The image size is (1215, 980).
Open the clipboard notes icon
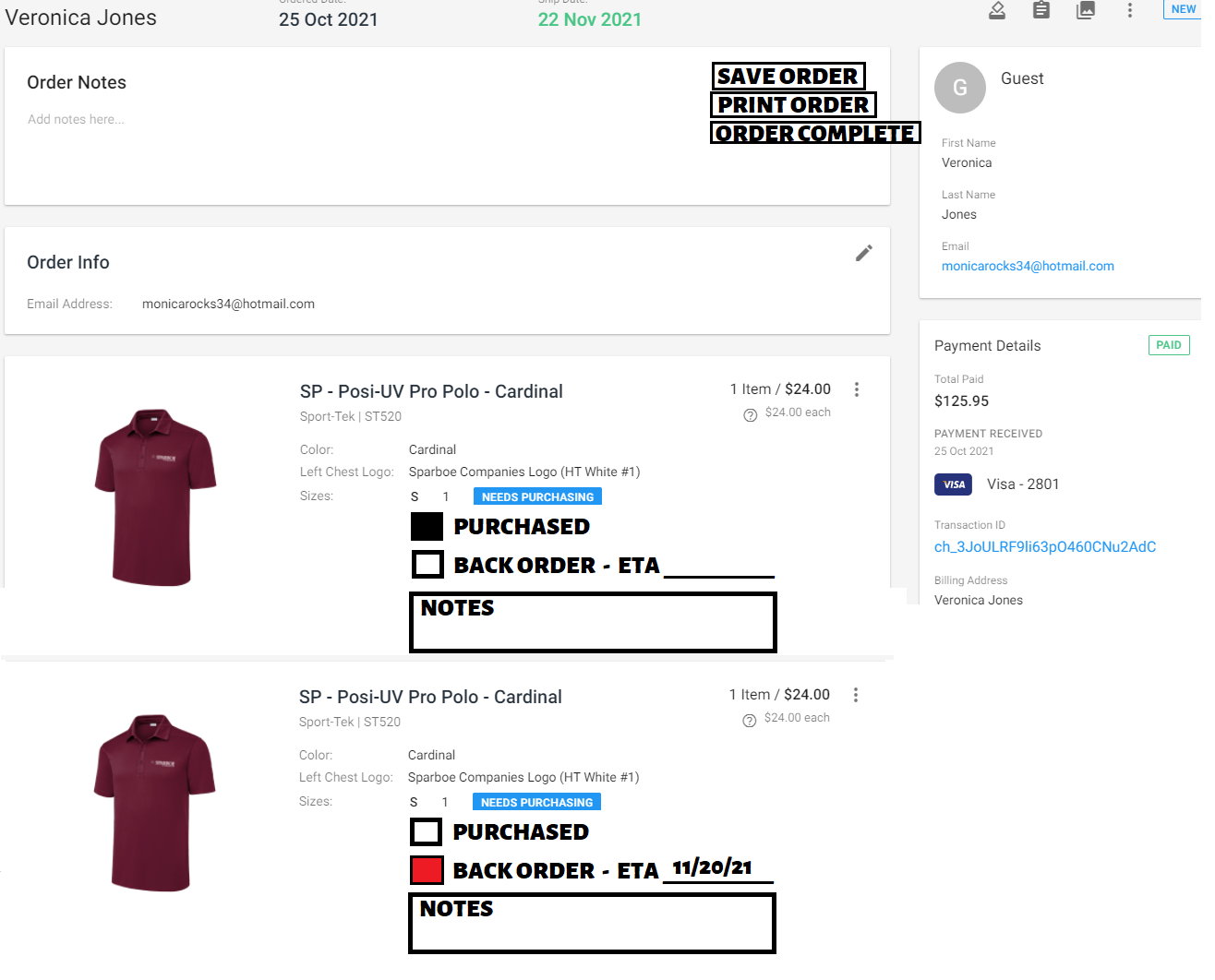(1041, 10)
